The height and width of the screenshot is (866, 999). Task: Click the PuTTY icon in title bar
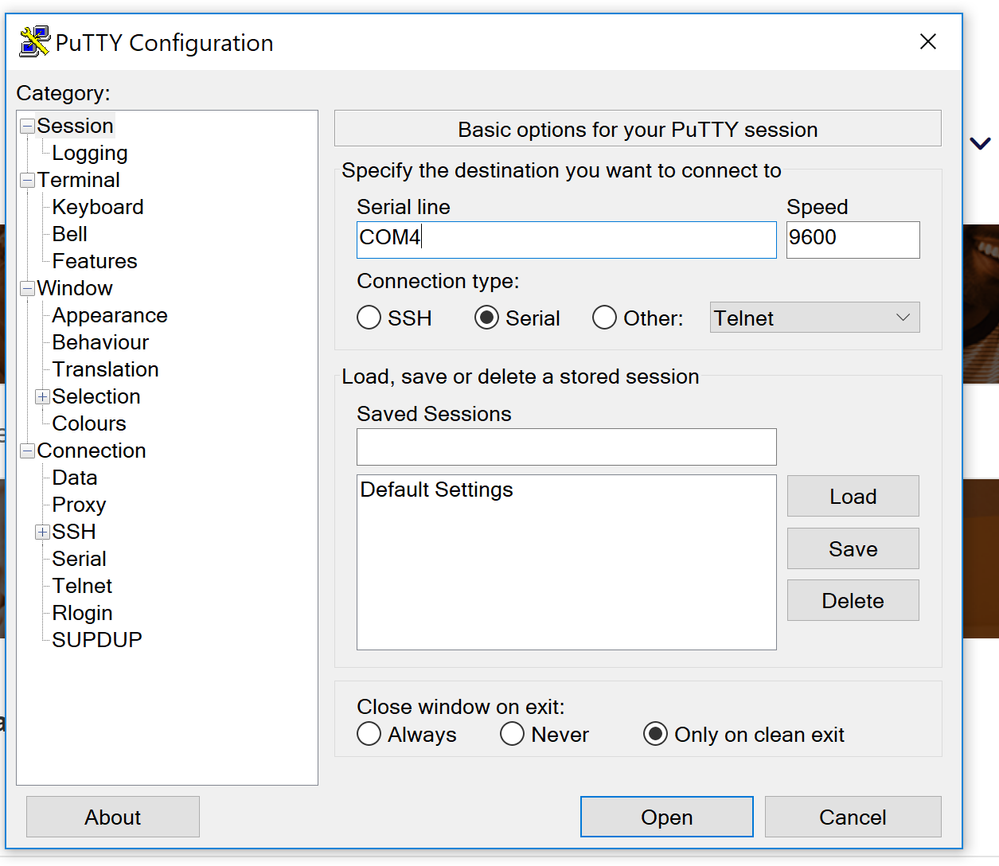[35, 42]
